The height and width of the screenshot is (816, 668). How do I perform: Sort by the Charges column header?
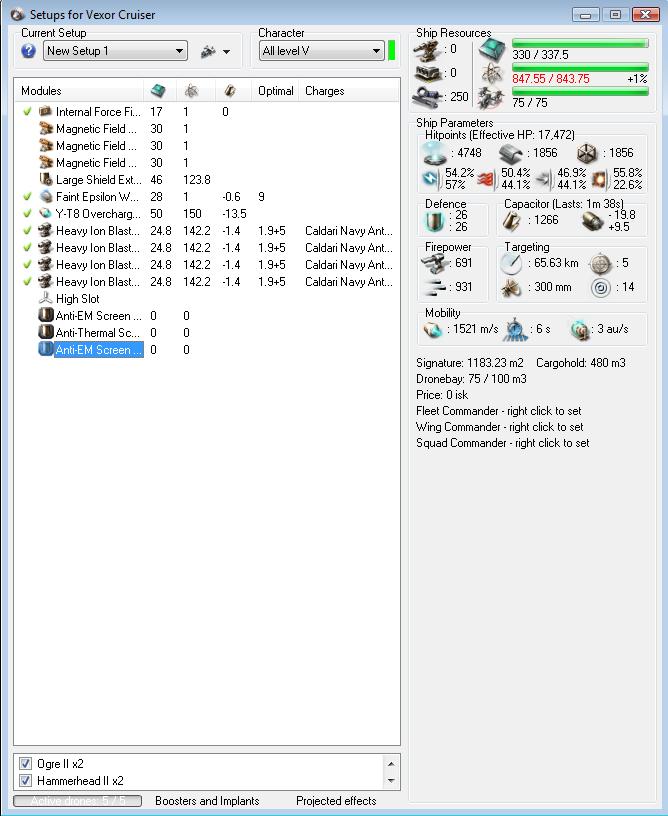[325, 91]
